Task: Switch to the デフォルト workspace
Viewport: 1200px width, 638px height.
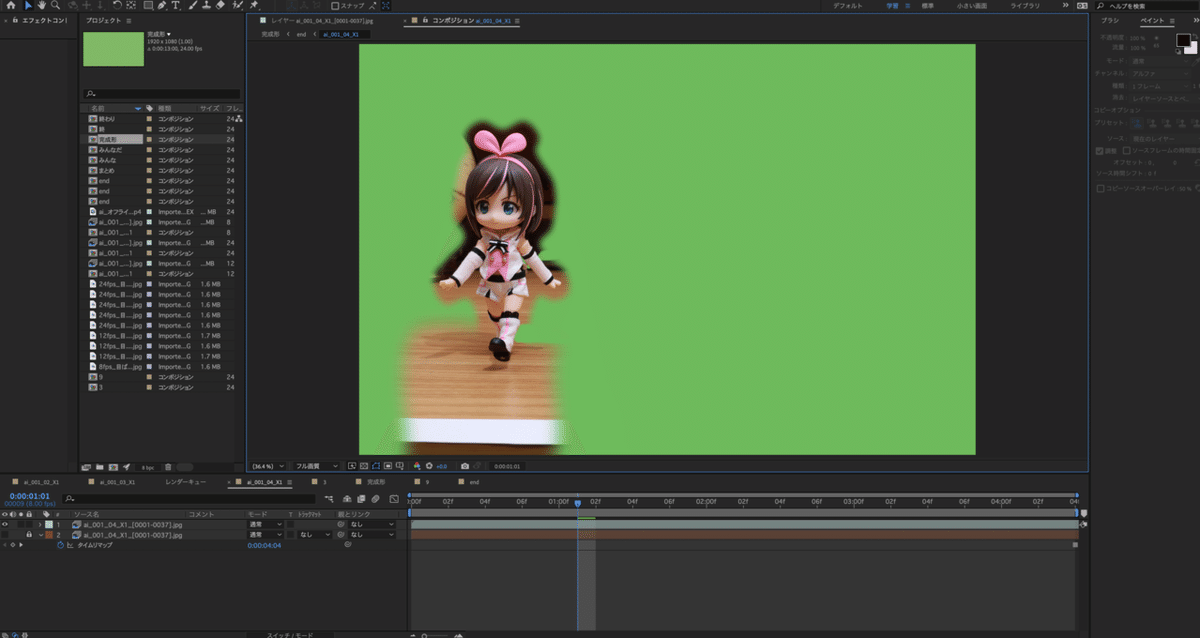Action: 848,5
